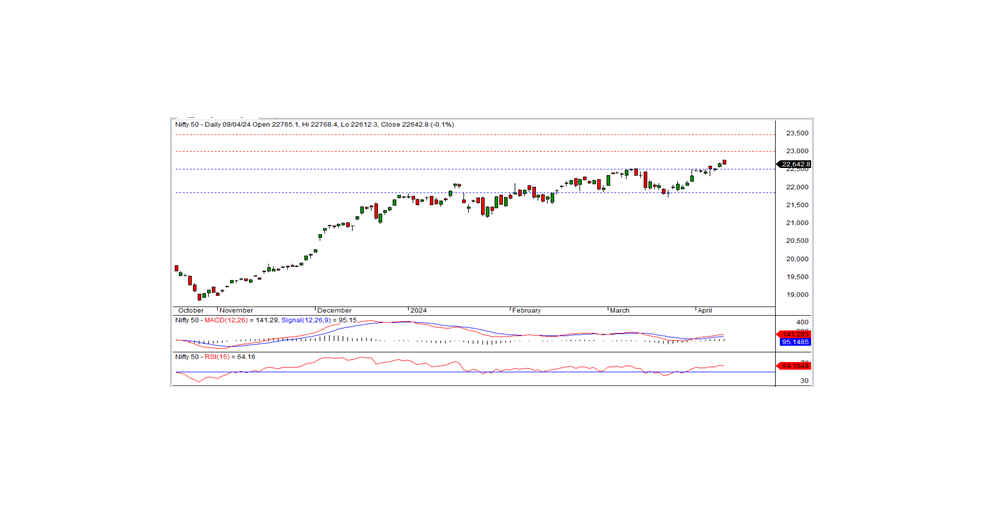Viewport: 999px width, 513px height.
Task: Click the 19,000 price axis label
Action: [797, 295]
